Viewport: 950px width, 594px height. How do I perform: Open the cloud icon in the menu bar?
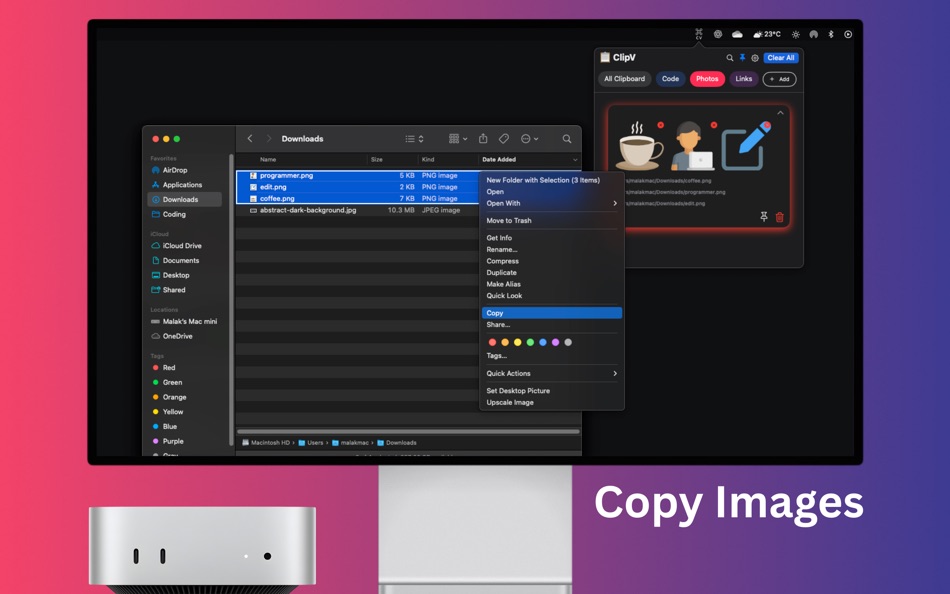(x=737, y=35)
